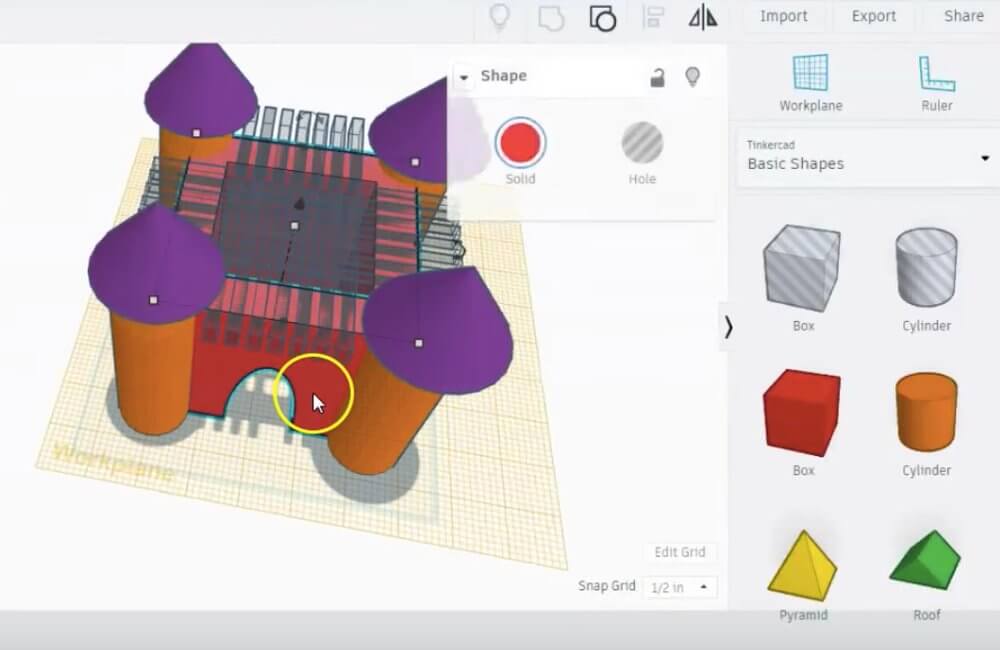This screenshot has width=1000, height=650.
Task: Collapse the Shape panel arrow
Action: (463, 77)
